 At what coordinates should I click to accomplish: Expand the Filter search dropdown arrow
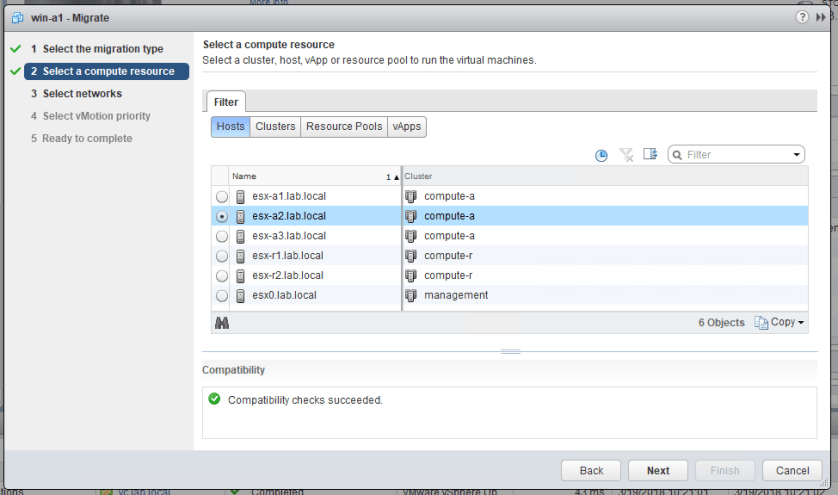coord(797,155)
